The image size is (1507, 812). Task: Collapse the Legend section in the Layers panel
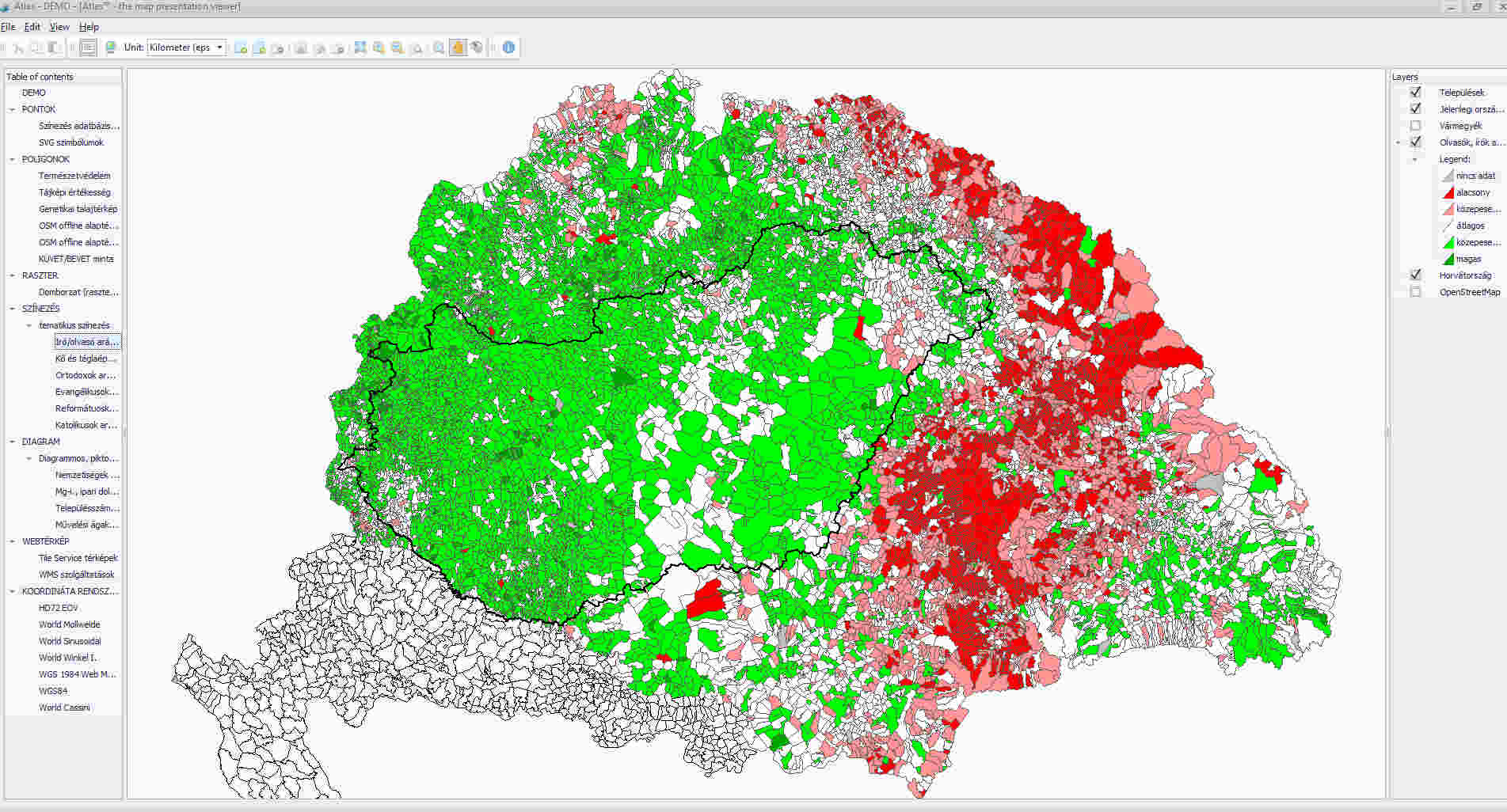(x=1414, y=159)
